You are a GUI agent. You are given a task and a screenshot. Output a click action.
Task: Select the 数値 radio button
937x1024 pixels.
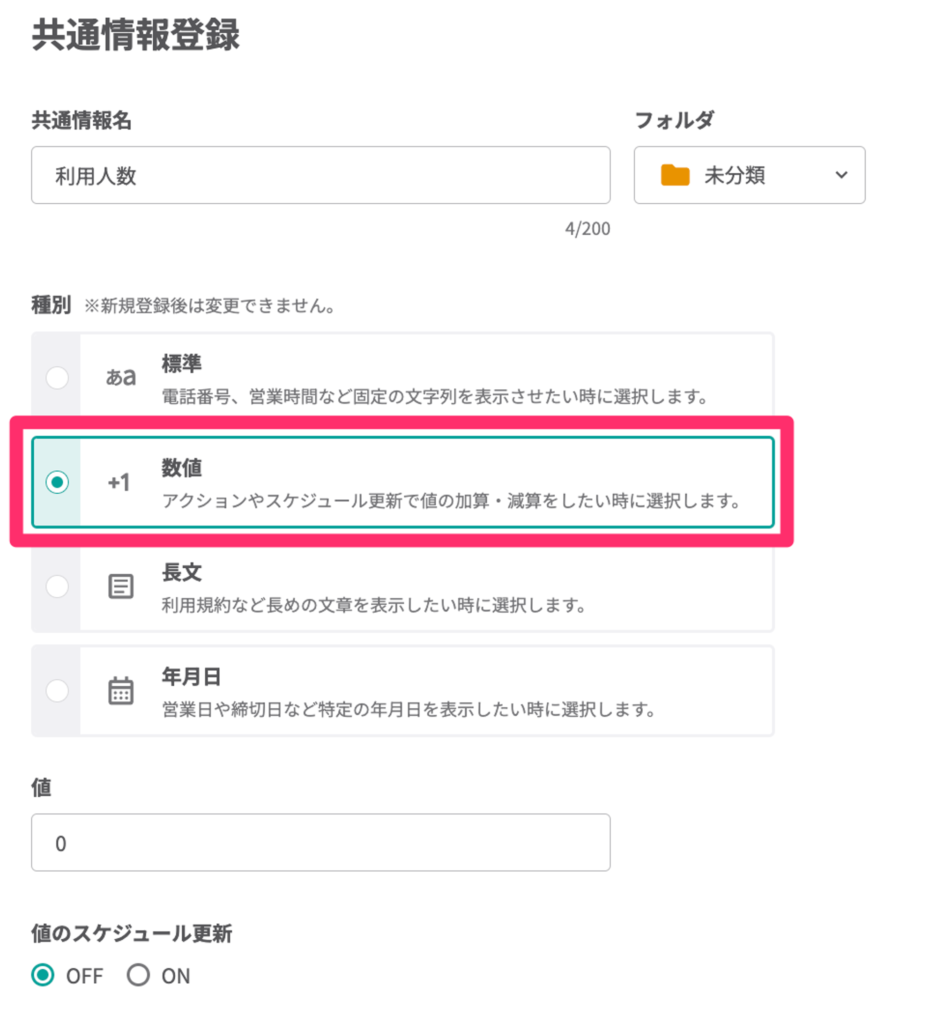click(x=57, y=482)
